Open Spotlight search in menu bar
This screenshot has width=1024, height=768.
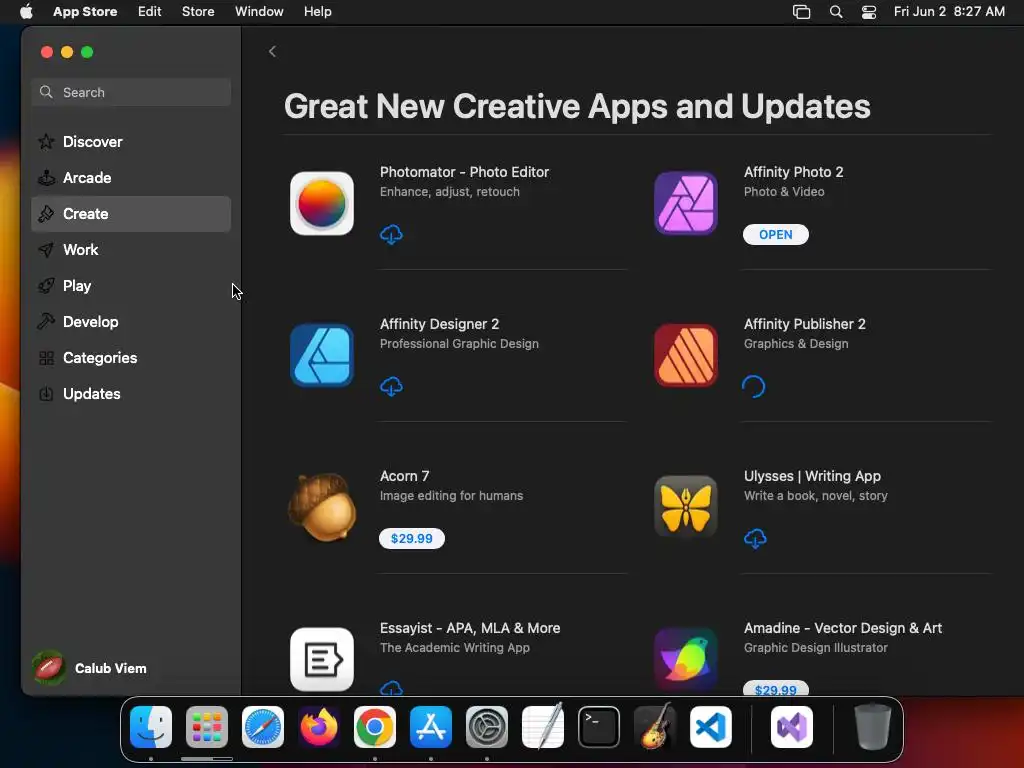836,12
